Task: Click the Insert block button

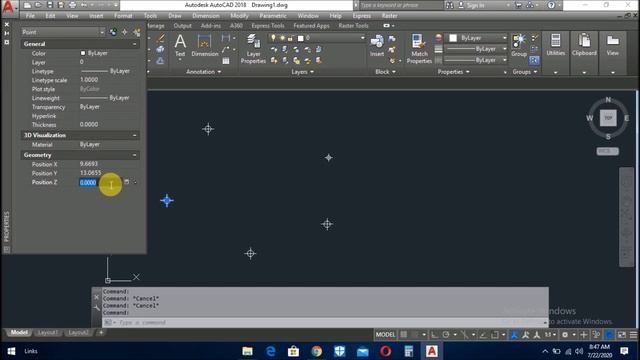Action: tap(377, 45)
